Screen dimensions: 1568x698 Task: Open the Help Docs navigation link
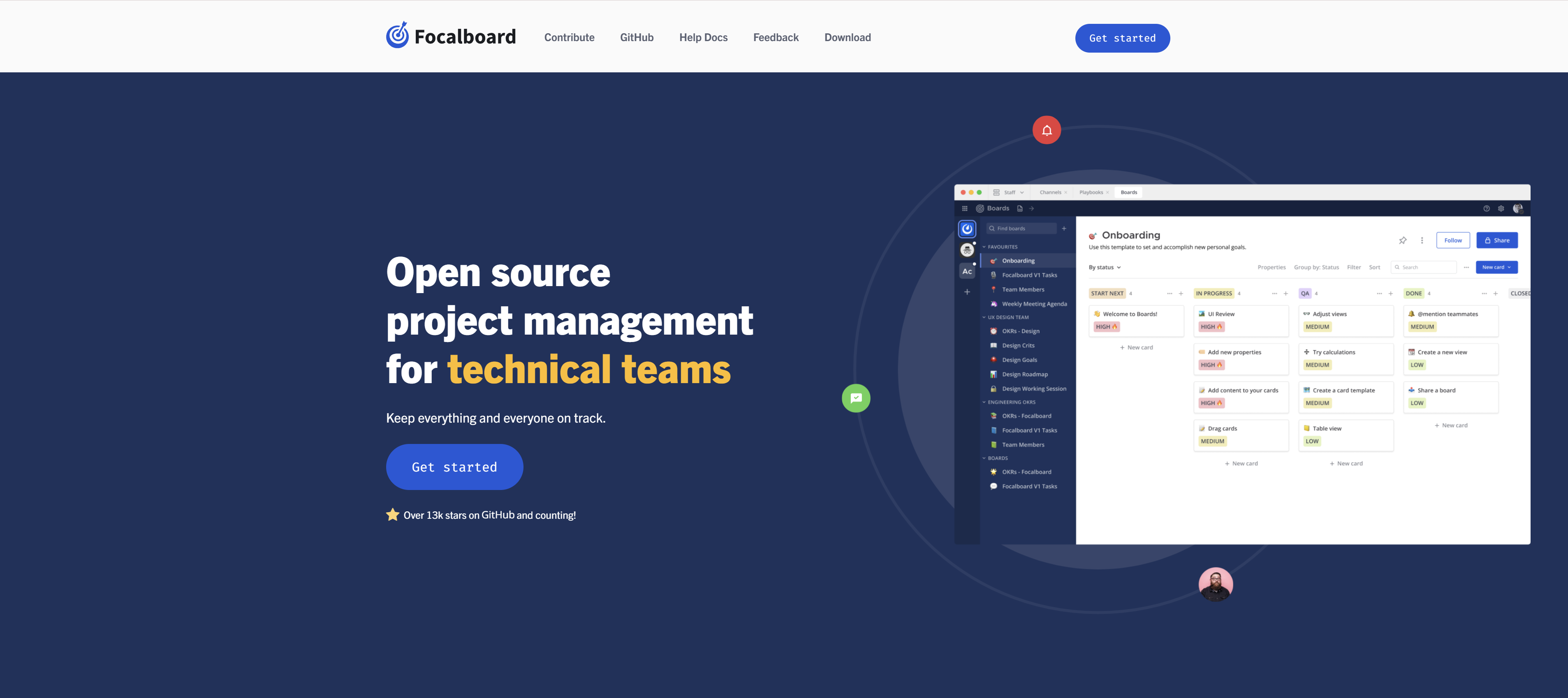703,38
